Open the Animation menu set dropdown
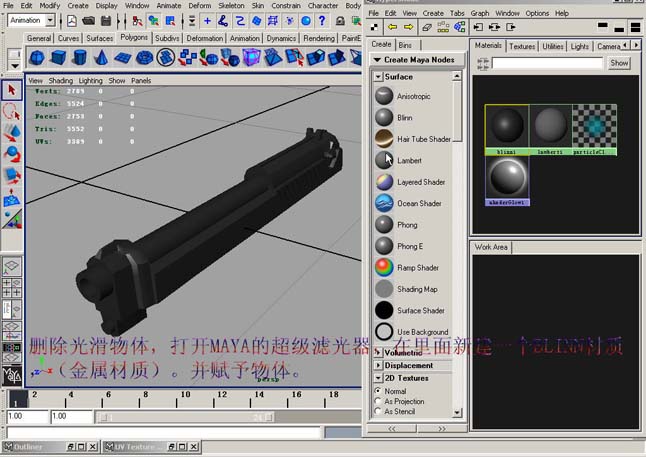Viewport: 646px width, 457px height. coord(50,20)
